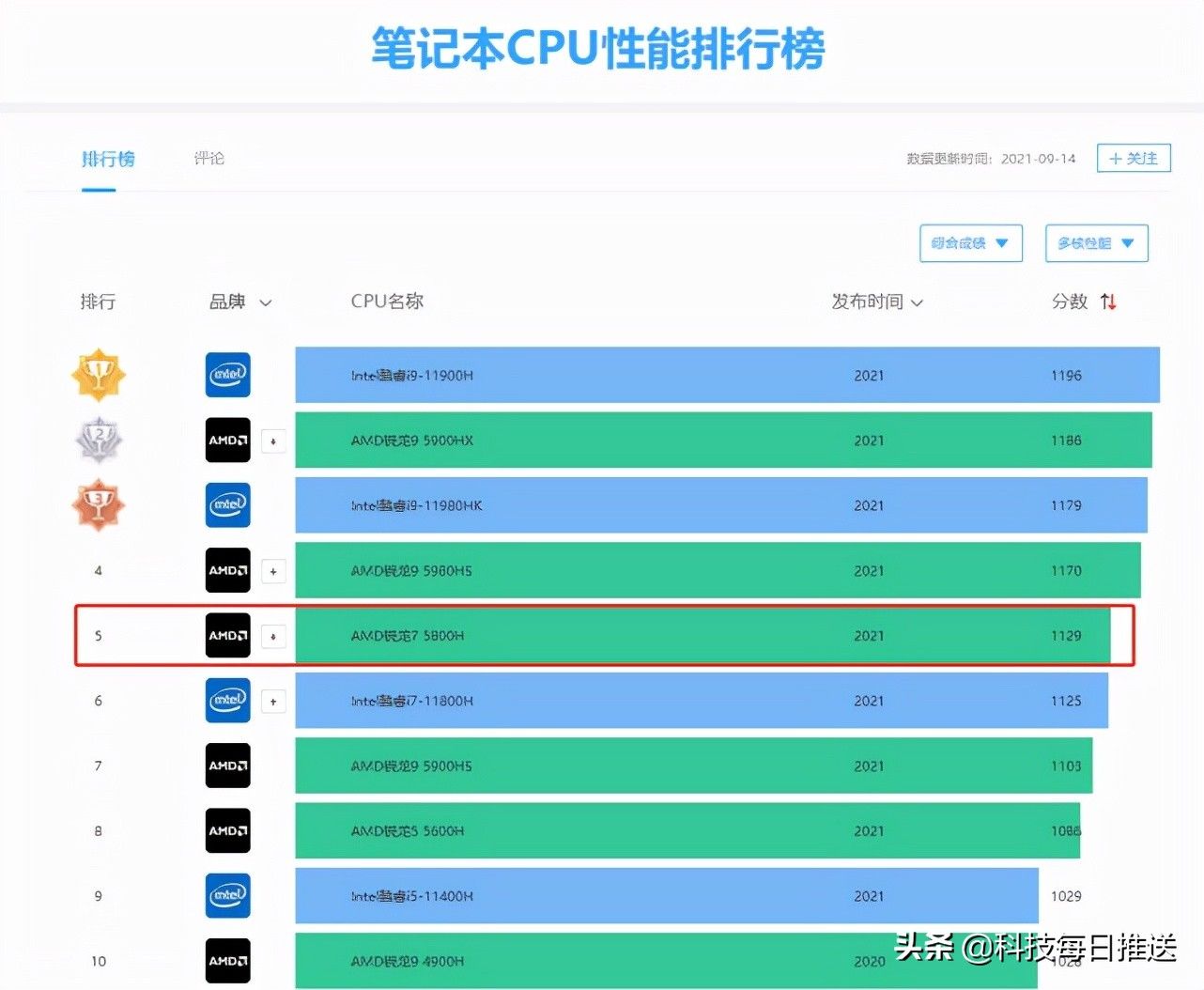Image resolution: width=1204 pixels, height=990 pixels.
Task: Click the rank number 9
Action: click(x=99, y=896)
